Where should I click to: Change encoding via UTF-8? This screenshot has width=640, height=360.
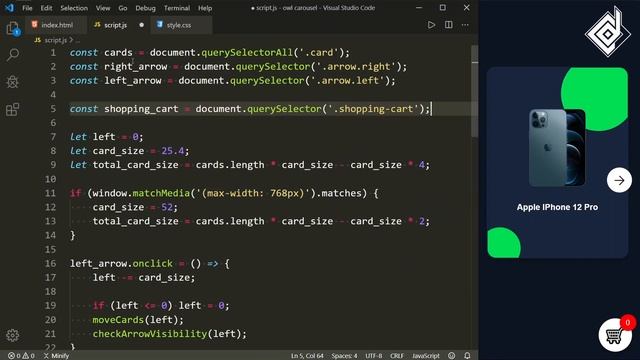(373, 356)
